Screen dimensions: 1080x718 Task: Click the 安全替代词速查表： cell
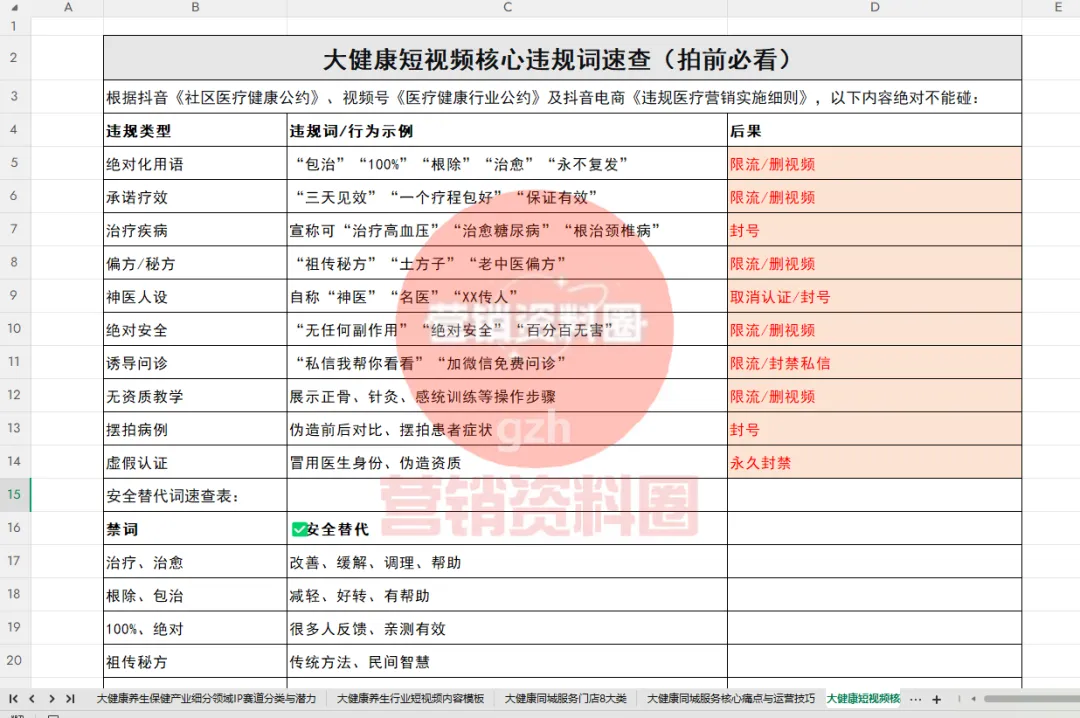(x=195, y=495)
